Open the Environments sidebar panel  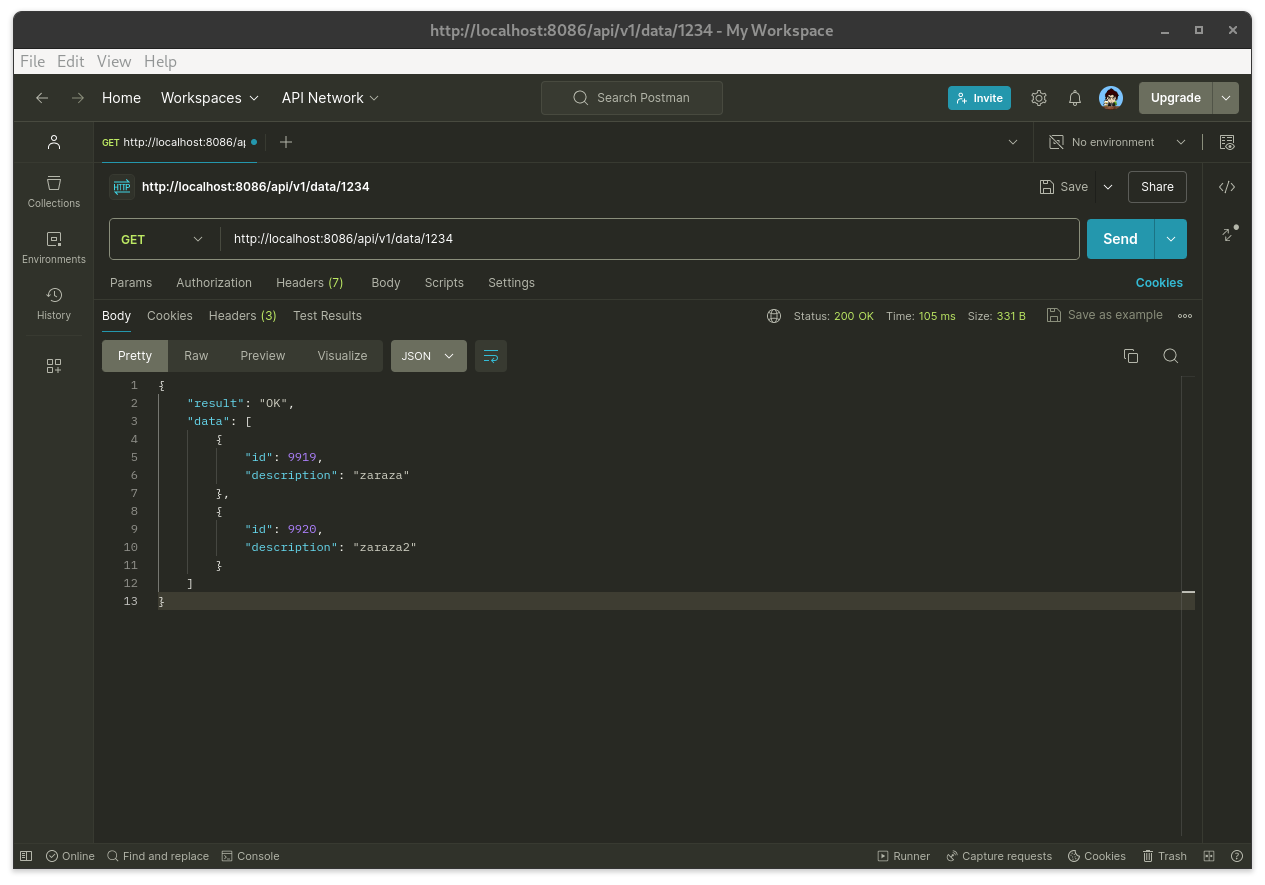(x=54, y=247)
